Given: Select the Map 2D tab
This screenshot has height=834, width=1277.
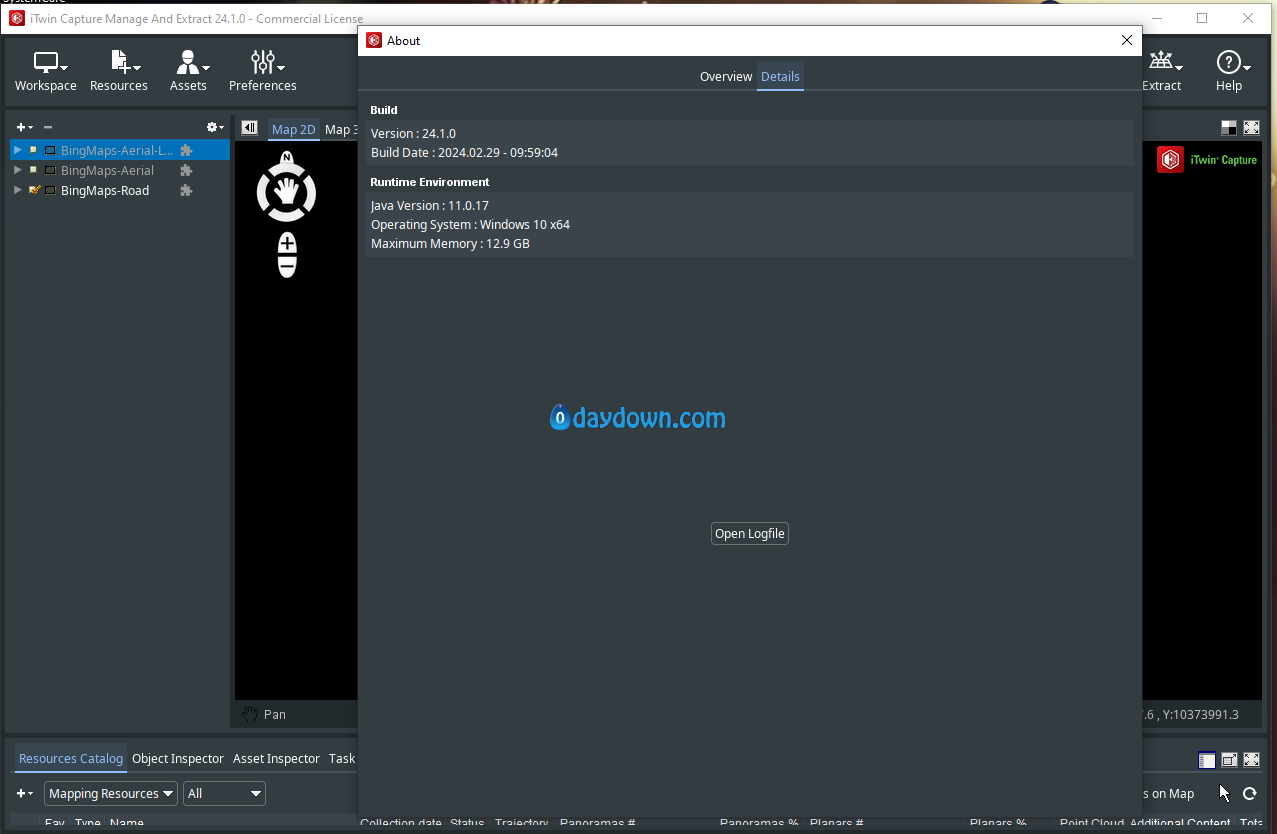Looking at the screenshot, I should (x=294, y=129).
